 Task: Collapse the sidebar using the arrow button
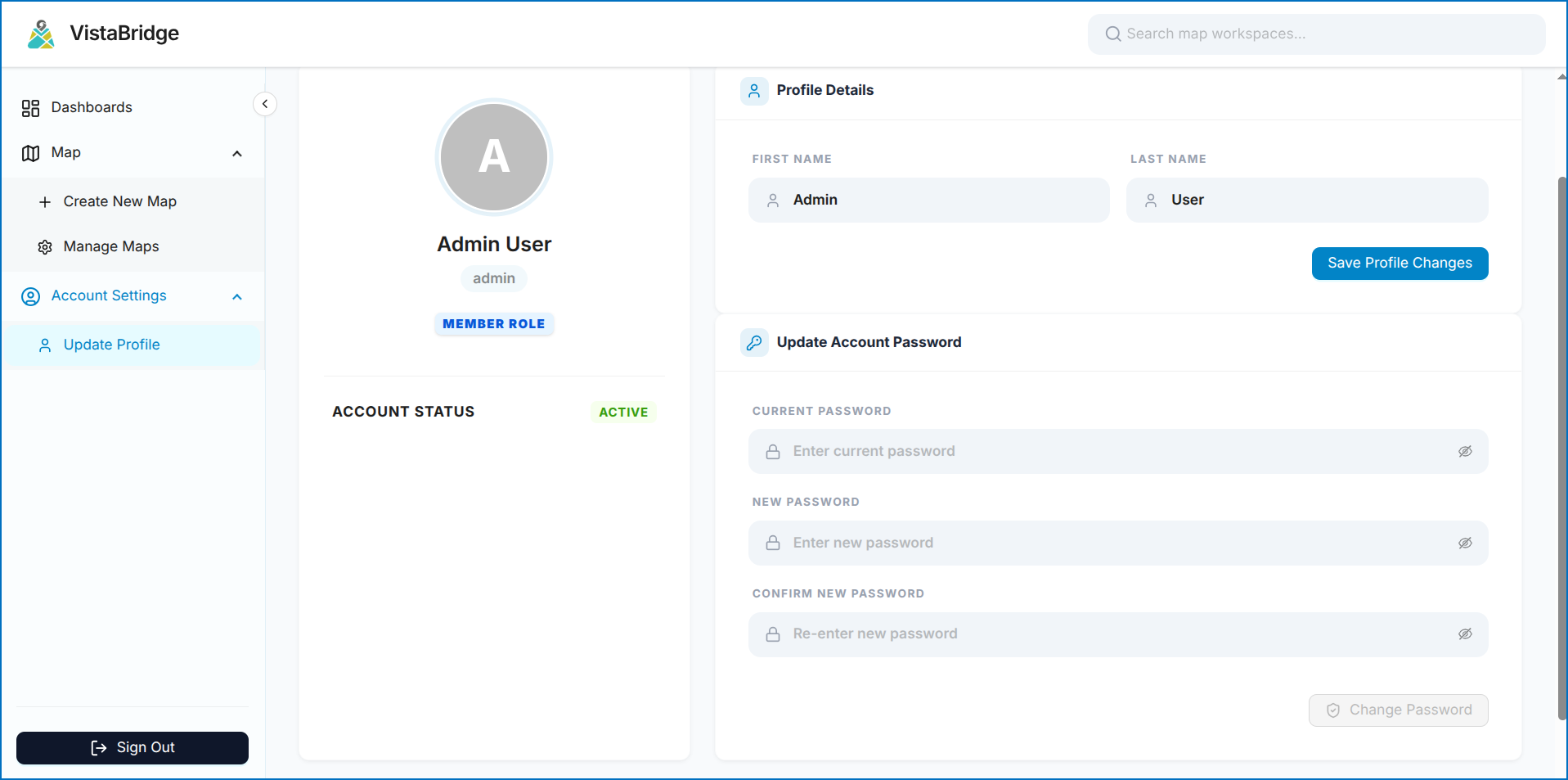coord(265,104)
